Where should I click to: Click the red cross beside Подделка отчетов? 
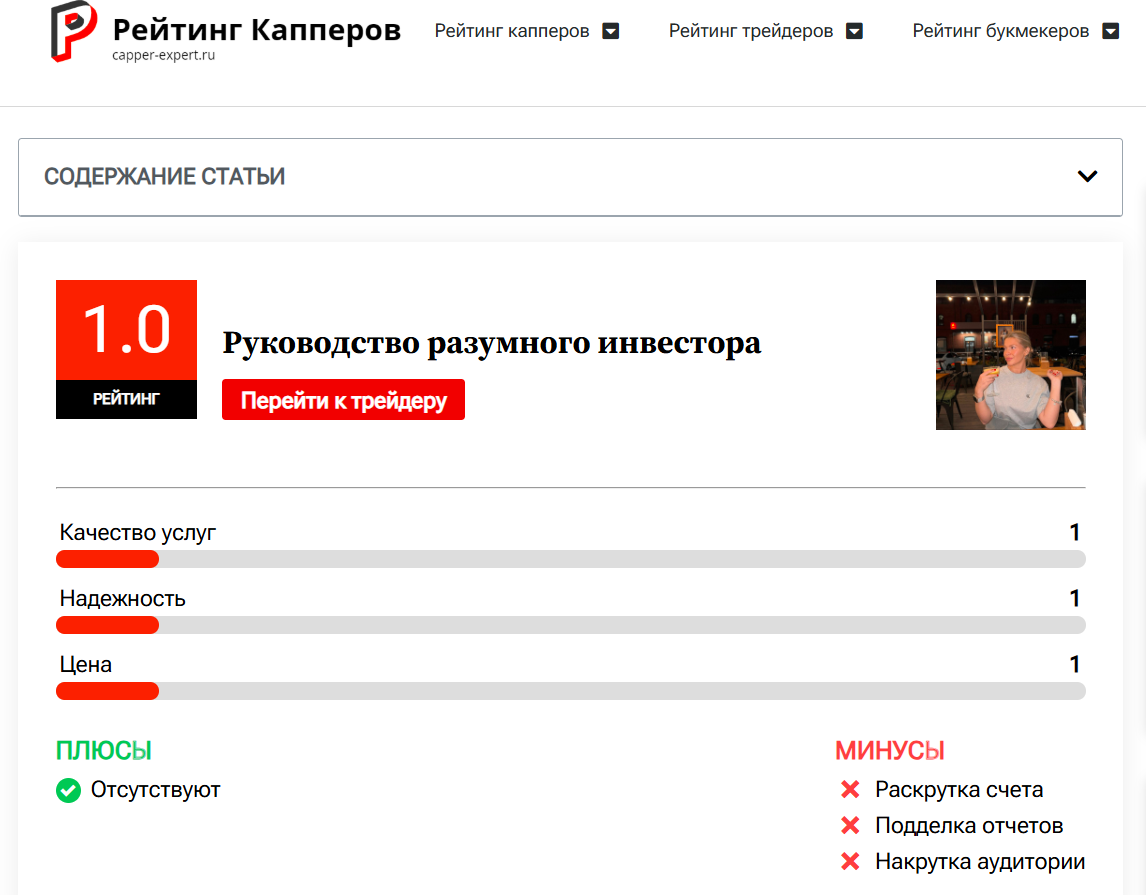850,825
